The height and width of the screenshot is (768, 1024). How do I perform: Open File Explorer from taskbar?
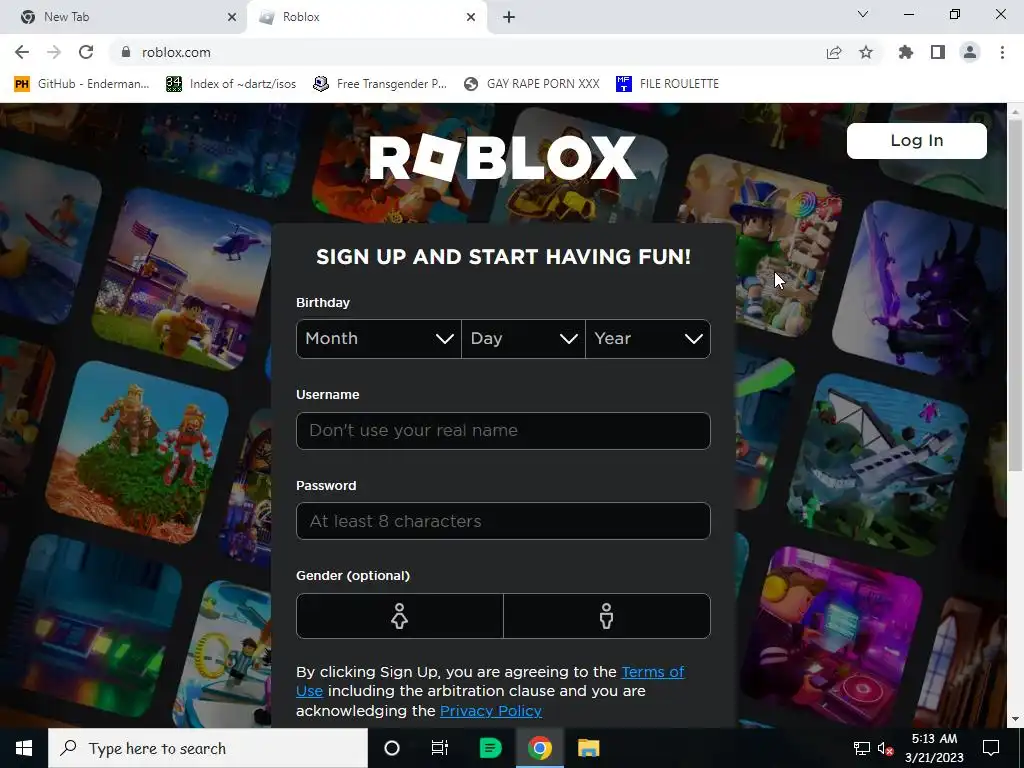(588, 748)
